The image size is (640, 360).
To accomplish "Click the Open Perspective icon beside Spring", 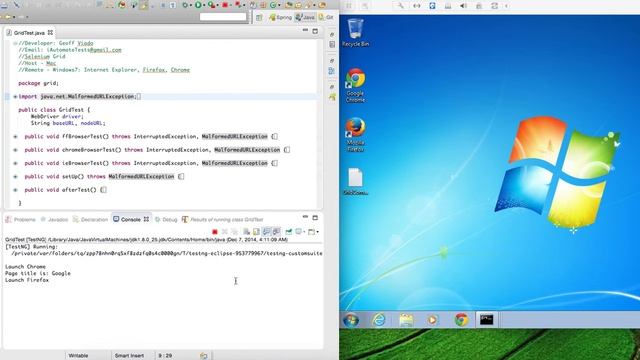I will pyautogui.click(x=259, y=18).
